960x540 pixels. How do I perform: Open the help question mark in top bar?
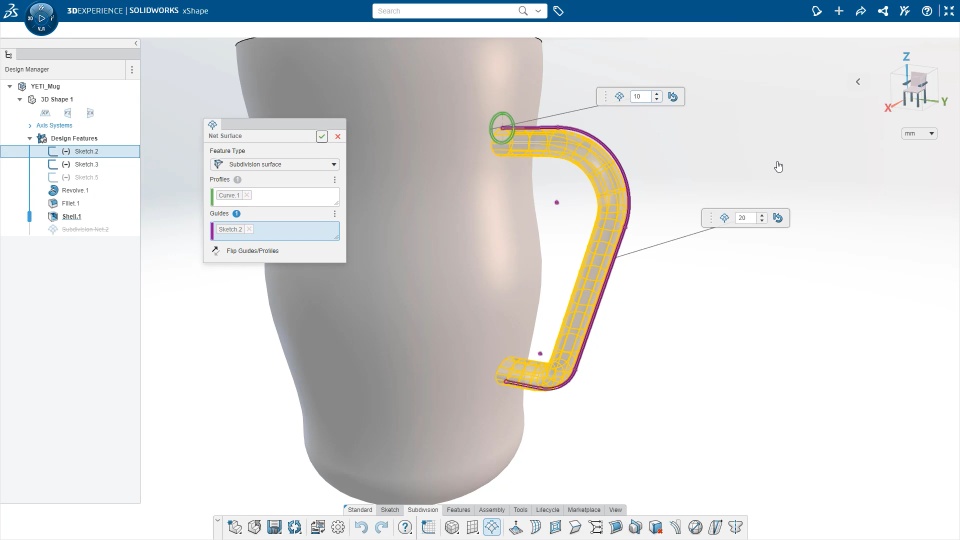927,11
